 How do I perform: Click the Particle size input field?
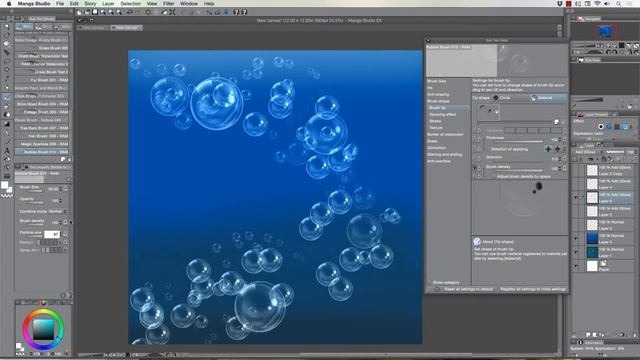(x=52, y=234)
